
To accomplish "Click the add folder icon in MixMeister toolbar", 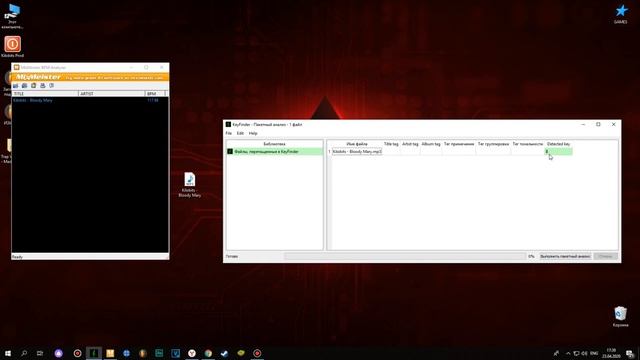I will (24, 86).
